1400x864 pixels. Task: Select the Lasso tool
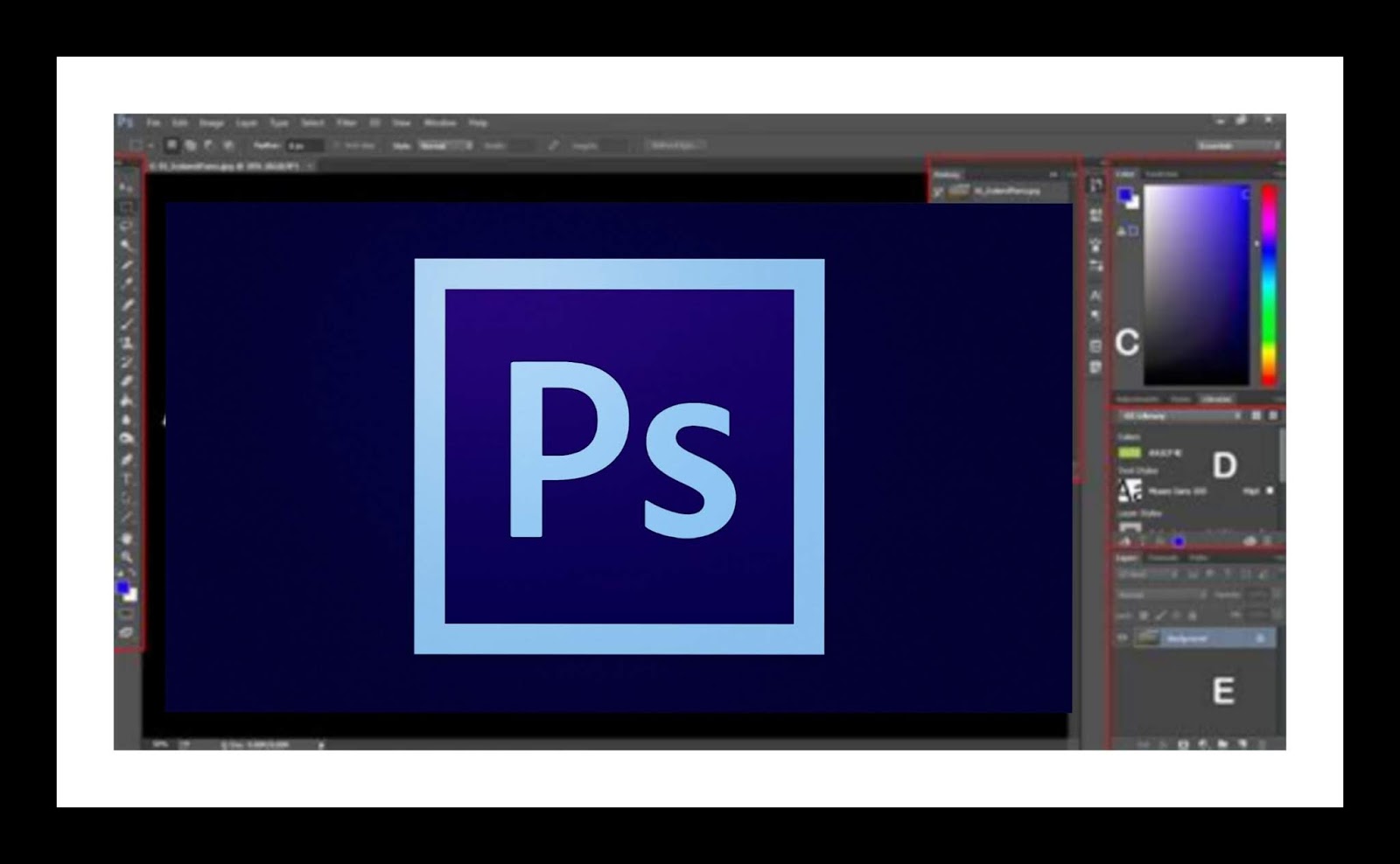[128, 226]
